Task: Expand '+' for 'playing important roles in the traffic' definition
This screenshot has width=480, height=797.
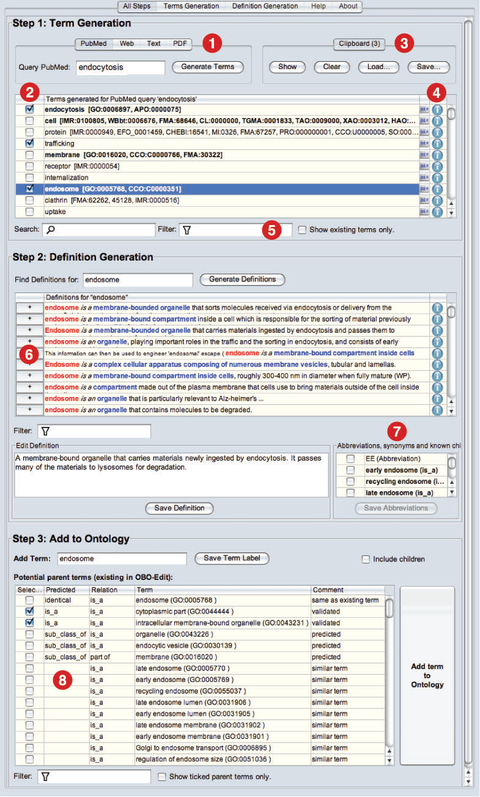Action: click(29, 342)
